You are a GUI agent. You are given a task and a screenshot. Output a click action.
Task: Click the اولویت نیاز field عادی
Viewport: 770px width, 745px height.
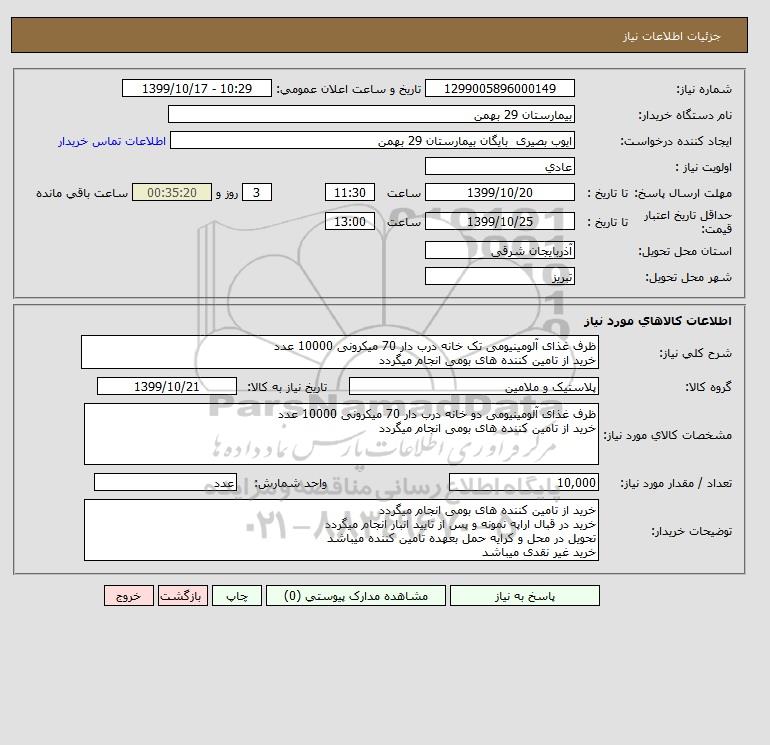coord(499,166)
